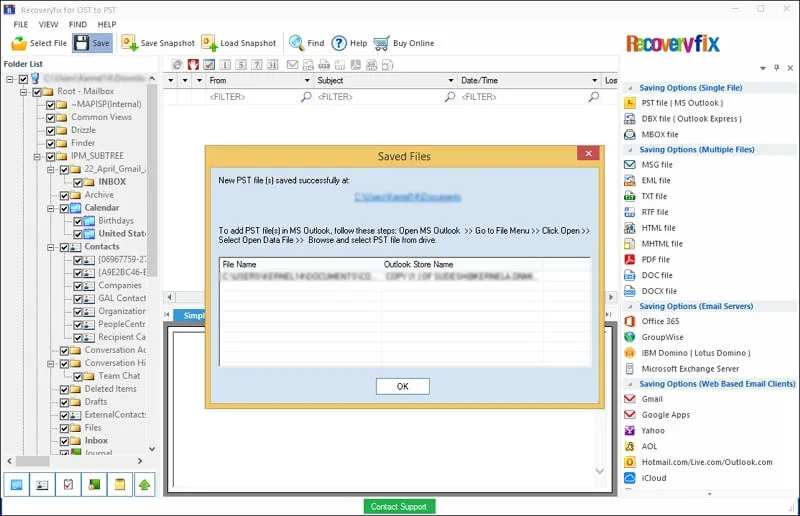
Task: Click the Contact Support button
Action: (399, 506)
